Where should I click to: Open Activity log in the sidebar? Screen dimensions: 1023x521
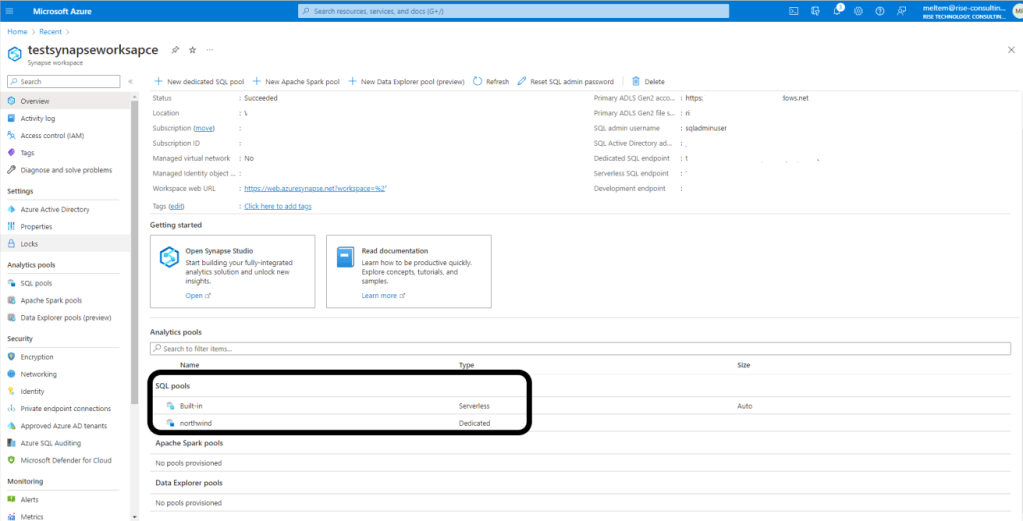tap(38, 118)
